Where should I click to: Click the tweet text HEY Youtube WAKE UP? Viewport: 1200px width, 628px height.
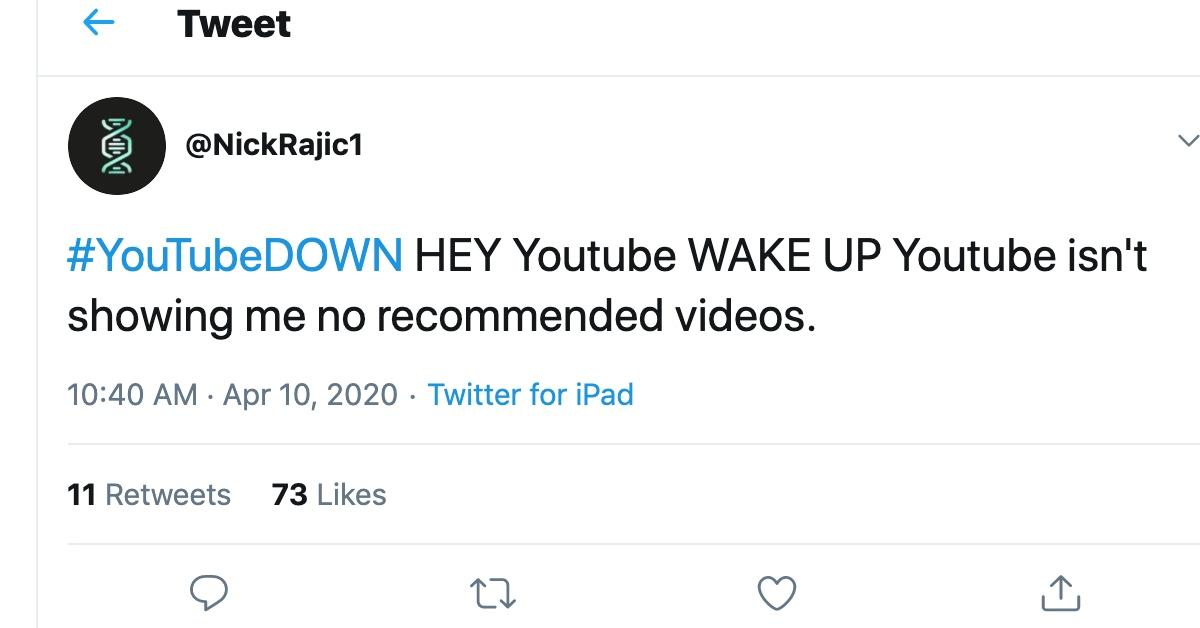(647, 257)
